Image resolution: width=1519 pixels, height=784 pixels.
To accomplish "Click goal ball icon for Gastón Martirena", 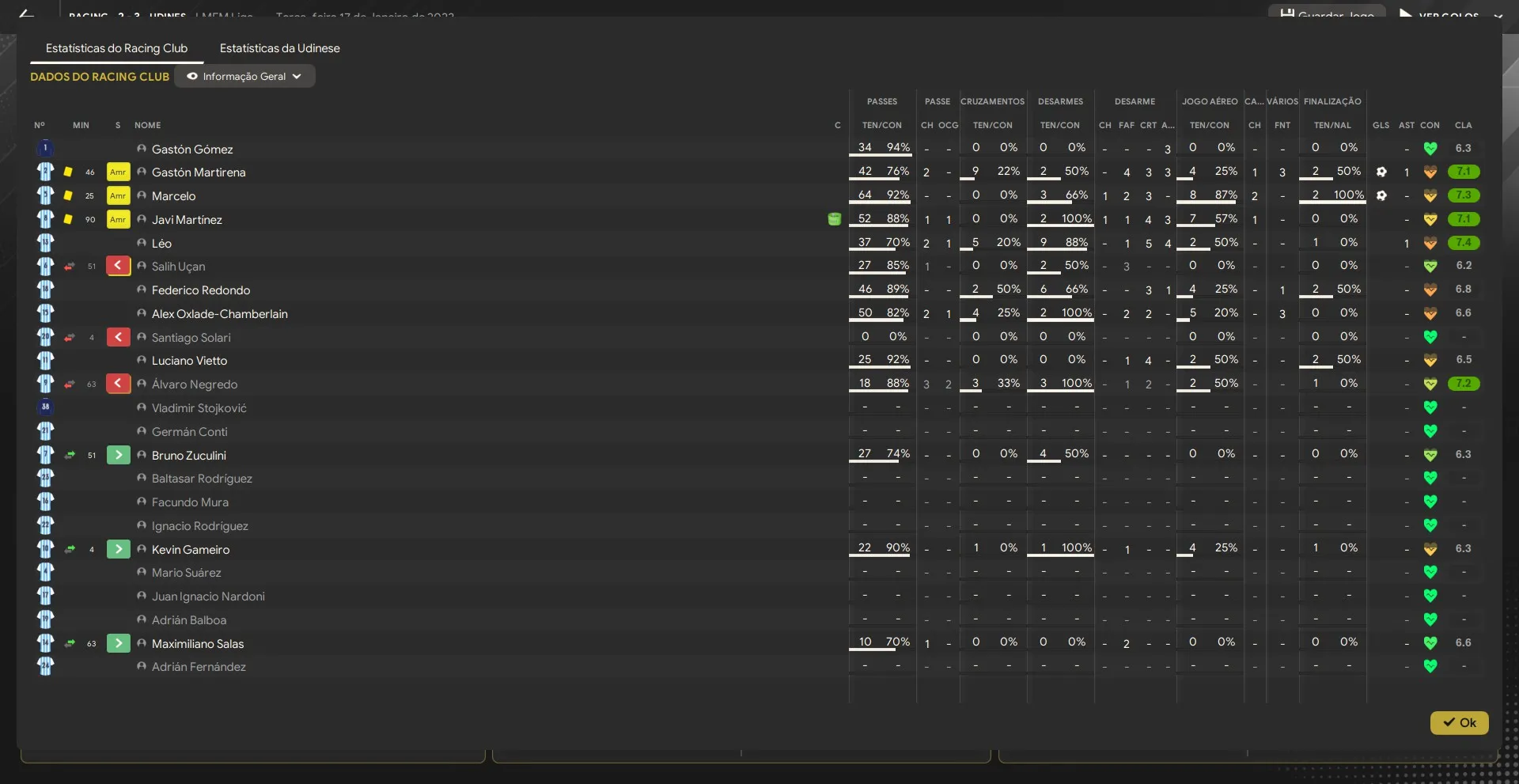I will (x=1381, y=172).
